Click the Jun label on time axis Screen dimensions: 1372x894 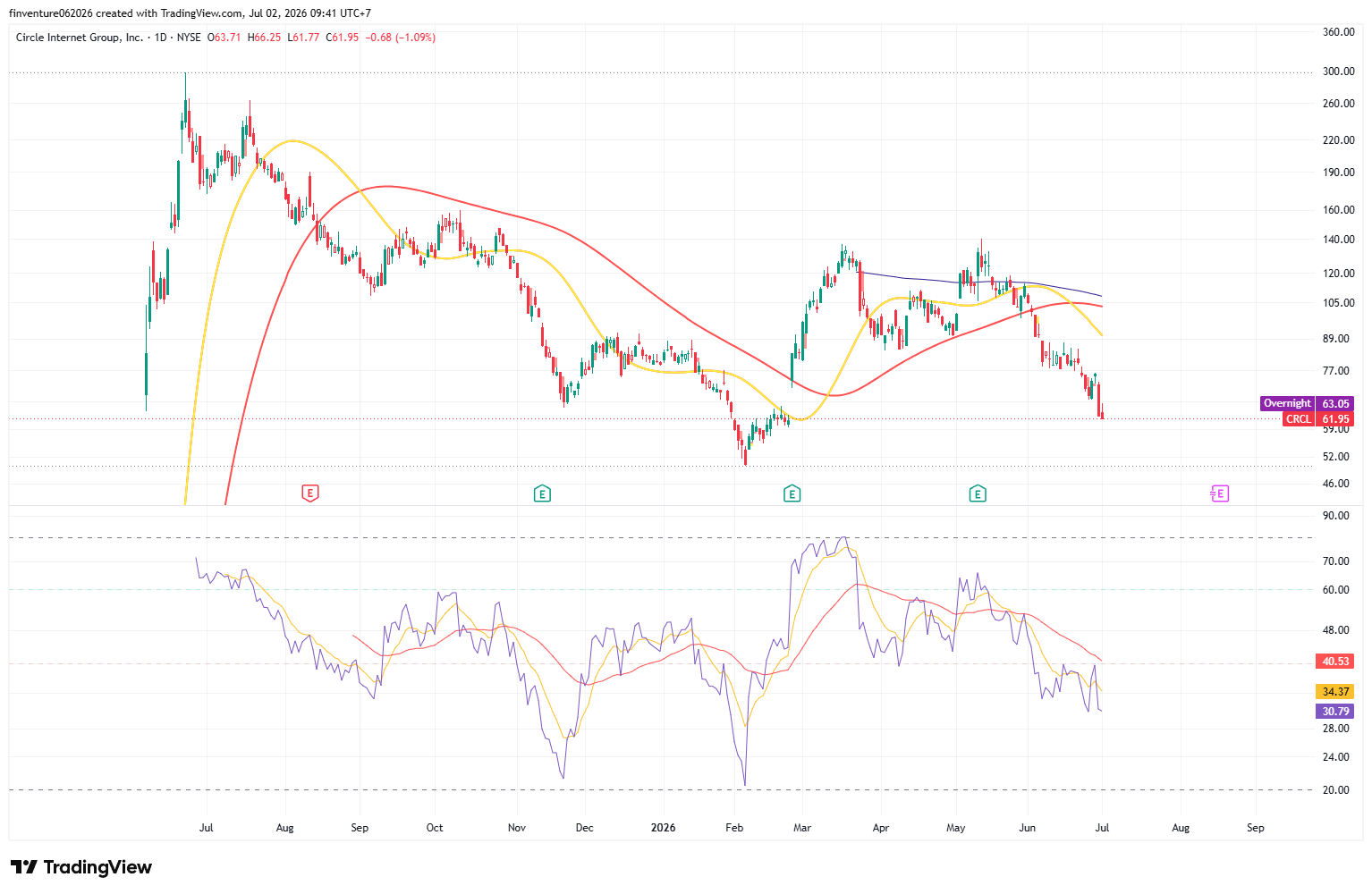coord(1028,828)
